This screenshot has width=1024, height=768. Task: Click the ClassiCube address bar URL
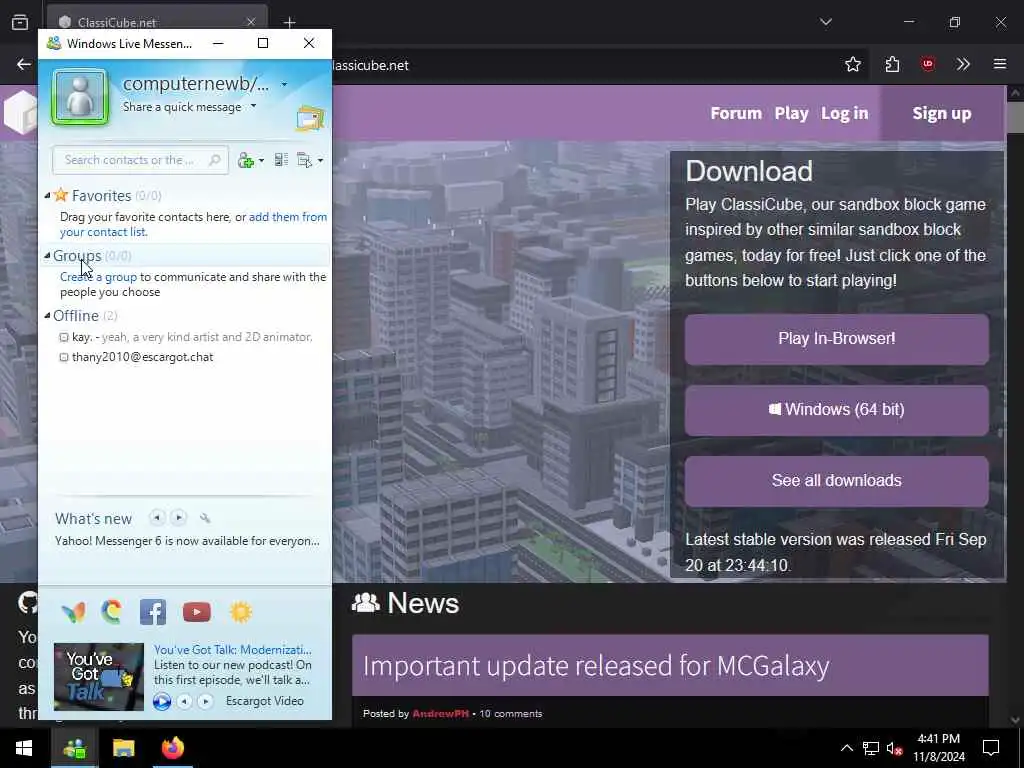pos(370,65)
